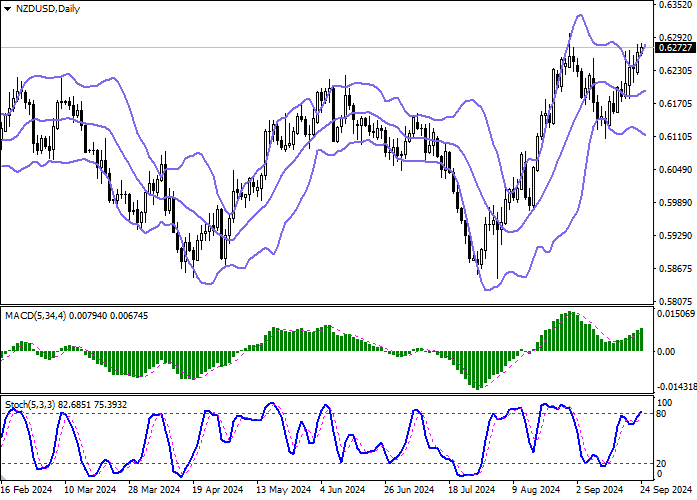697x500 pixels.
Task: Click the 0.62305 price scale value
Action: [x=675, y=71]
